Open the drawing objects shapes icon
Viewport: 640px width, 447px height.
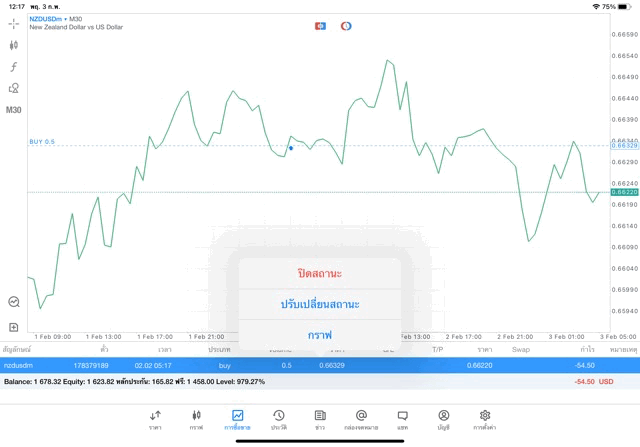[14, 87]
